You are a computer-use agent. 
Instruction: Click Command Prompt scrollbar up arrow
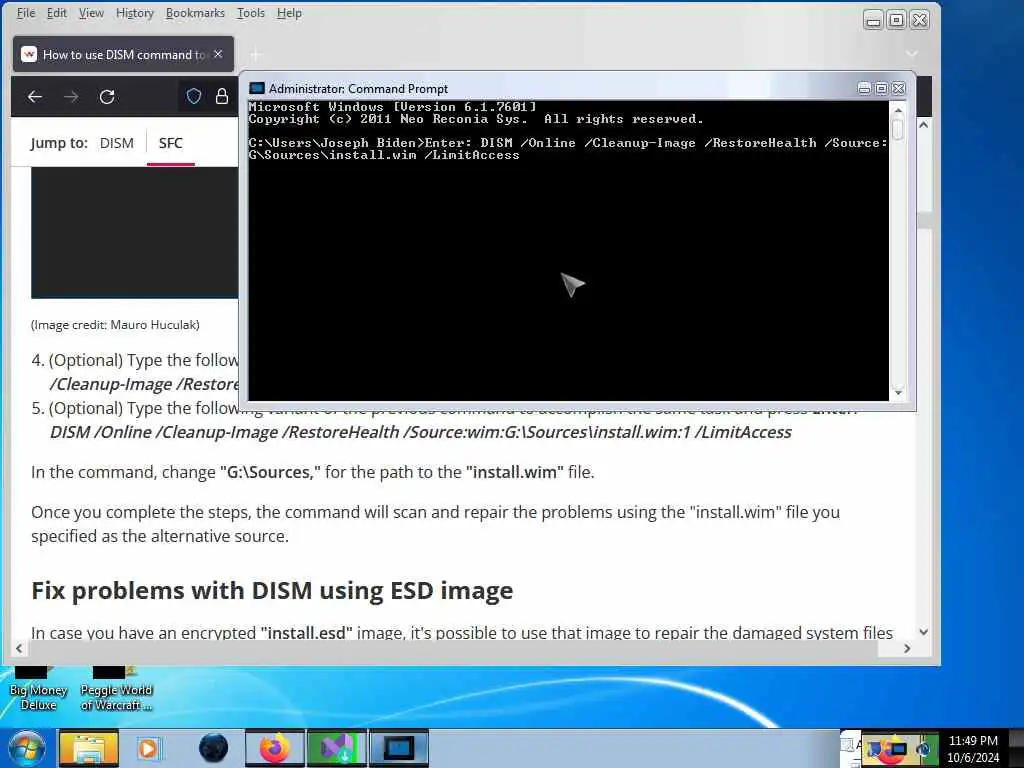(898, 110)
